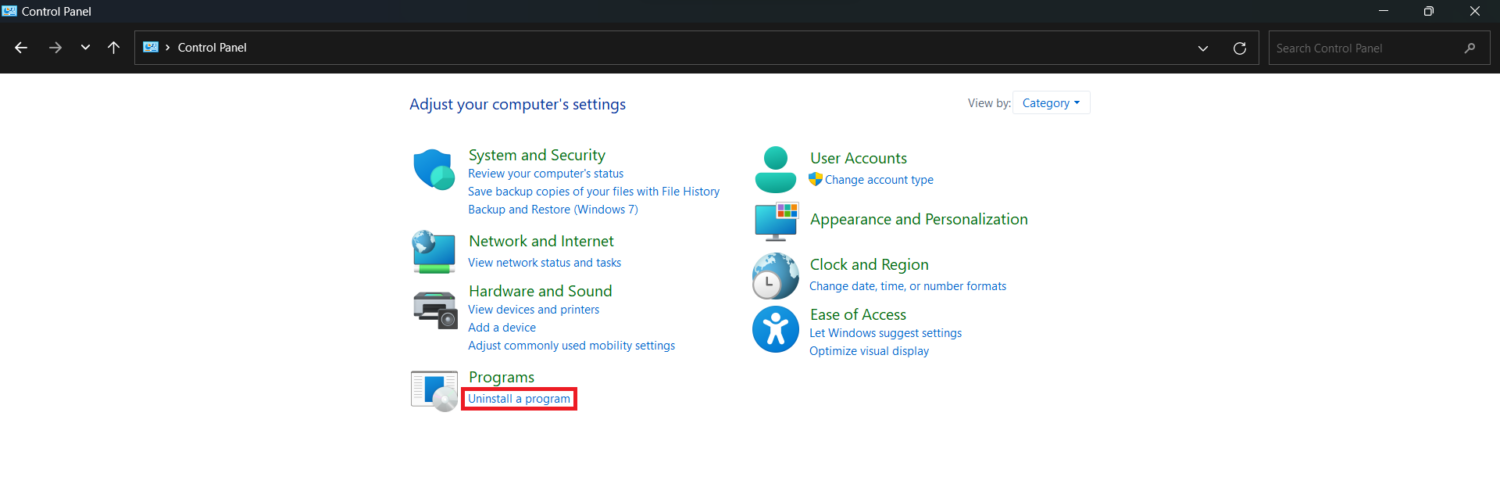The image size is (1500, 477).
Task: Review your computer's status
Action: click(545, 174)
